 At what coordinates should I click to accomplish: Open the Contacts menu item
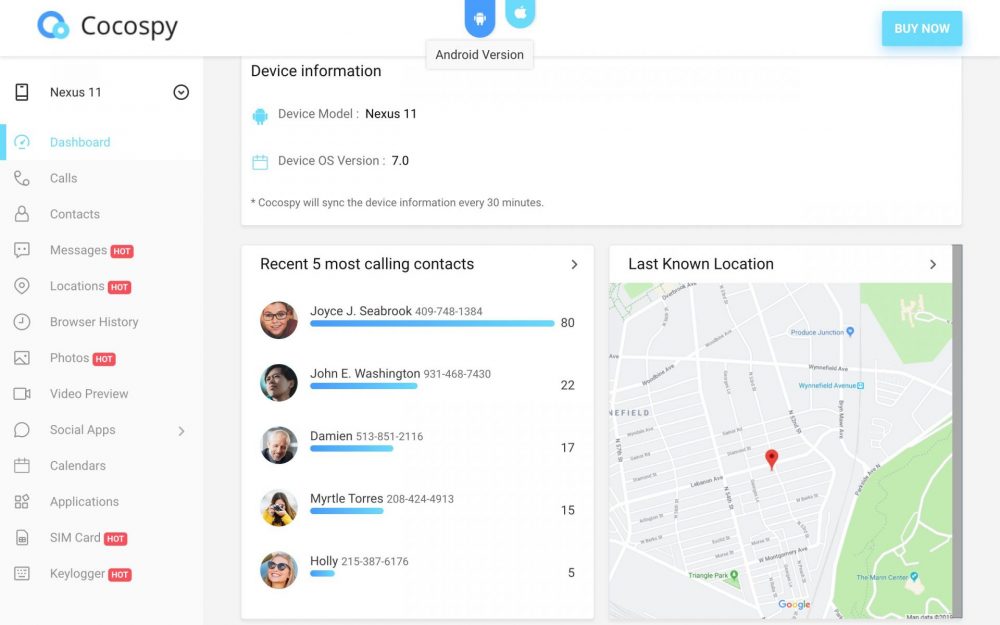coord(102,214)
